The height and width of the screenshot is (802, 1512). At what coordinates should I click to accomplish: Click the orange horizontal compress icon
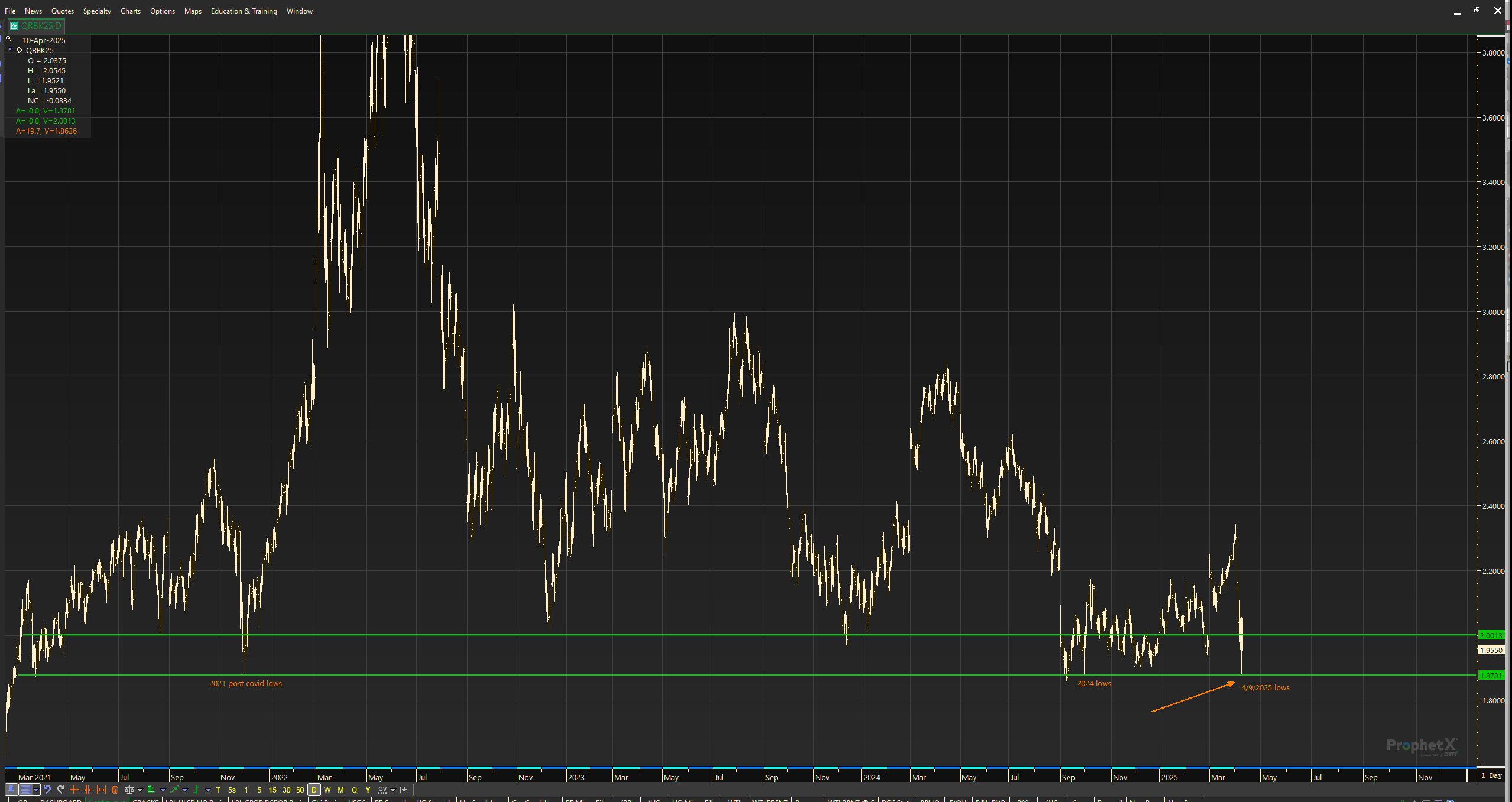coord(87,790)
